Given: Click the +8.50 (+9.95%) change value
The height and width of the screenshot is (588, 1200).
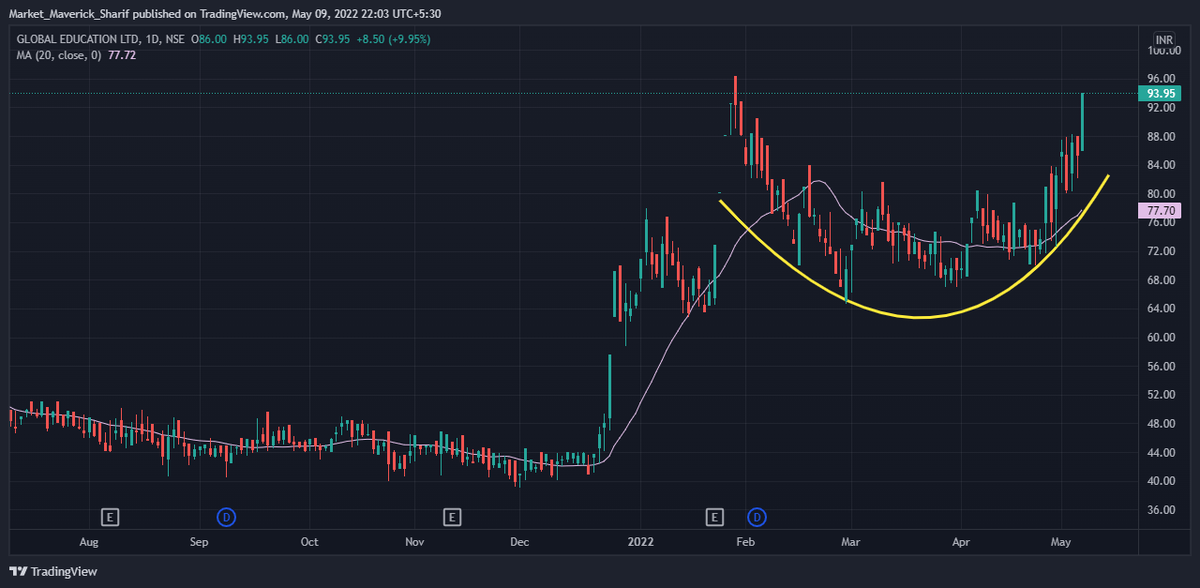Looking at the screenshot, I should click(x=395, y=39).
